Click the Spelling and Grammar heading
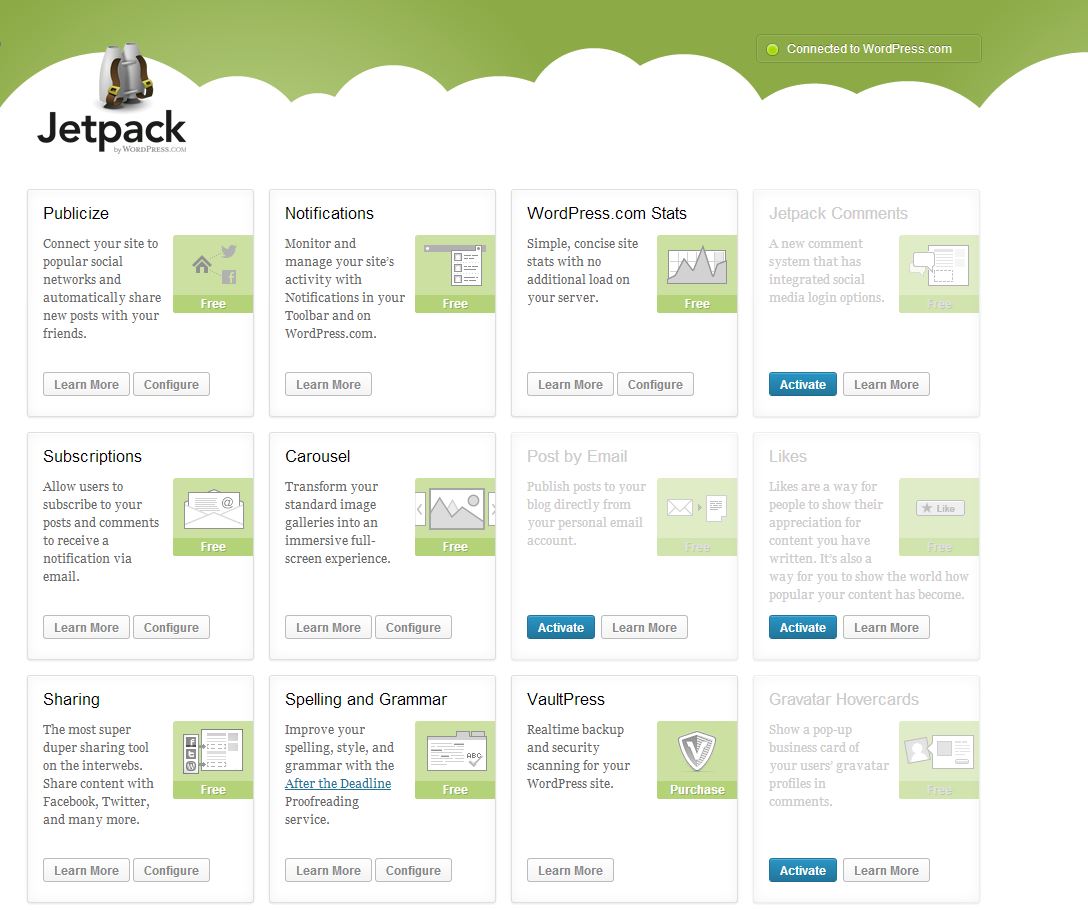 [x=366, y=700]
